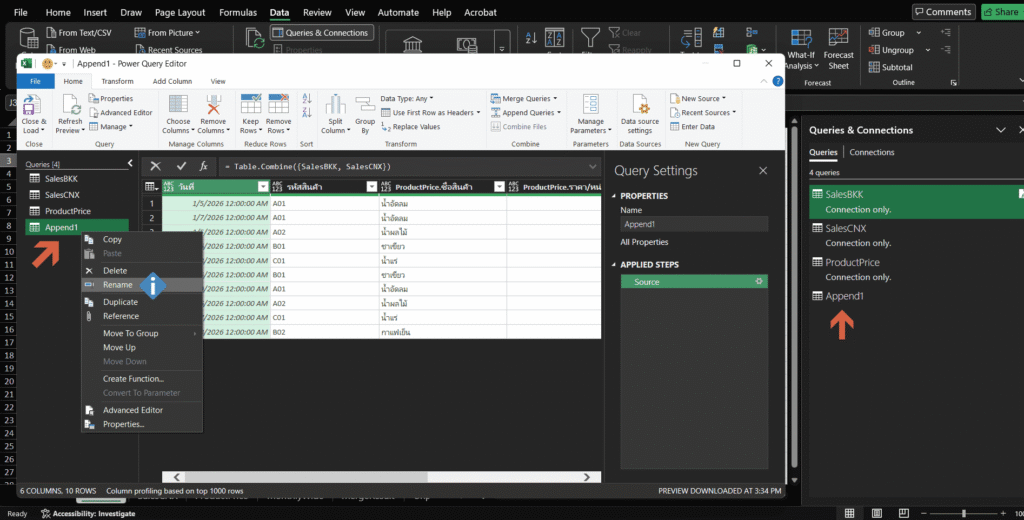The height and width of the screenshot is (520, 1024).
Task: Open the Power Query View tab
Action: click(x=218, y=82)
